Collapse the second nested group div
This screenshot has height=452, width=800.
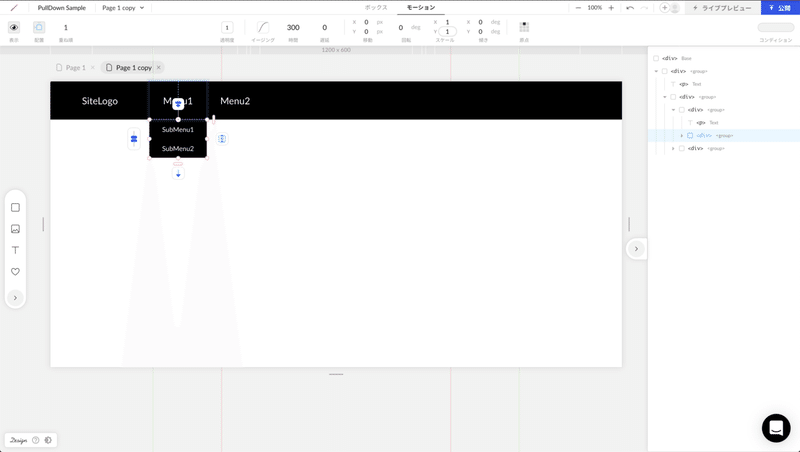(665, 97)
